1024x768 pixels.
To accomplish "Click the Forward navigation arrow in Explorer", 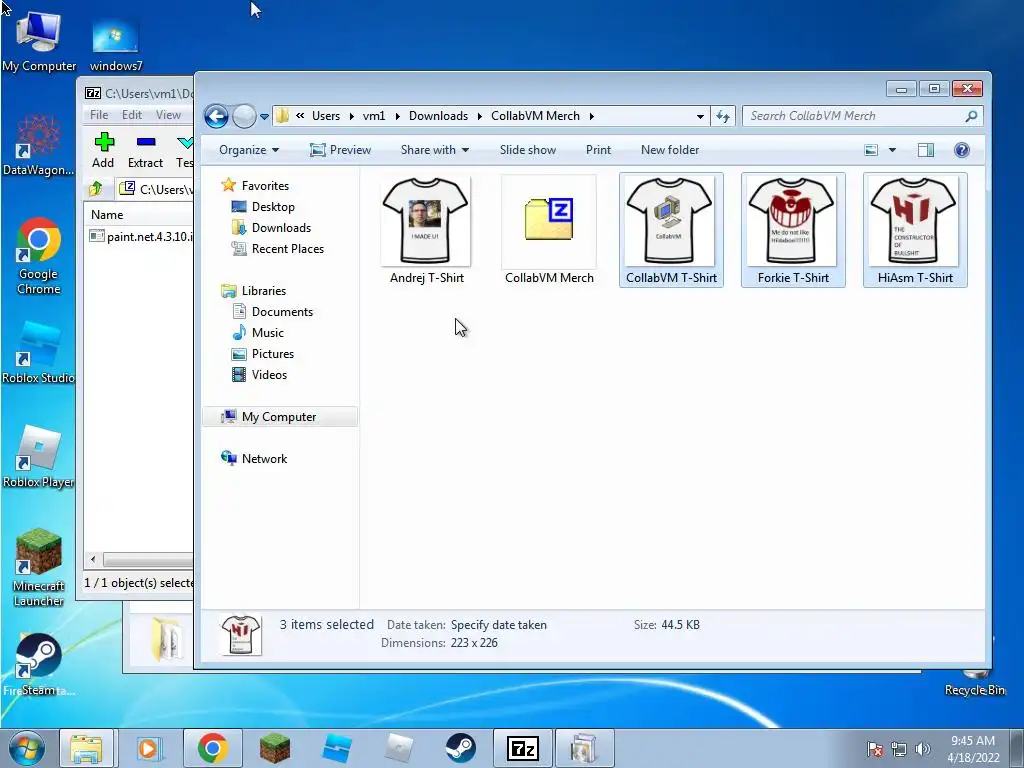I will [x=244, y=116].
